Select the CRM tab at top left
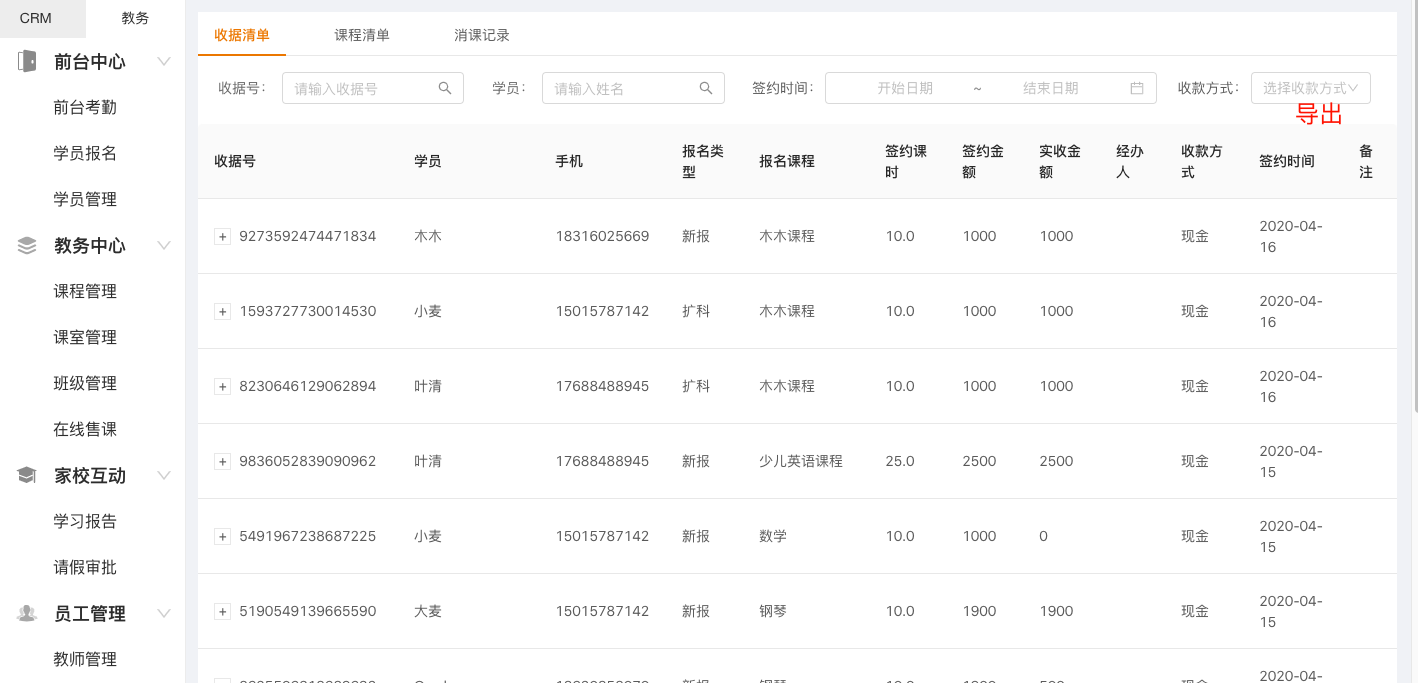 pos(36,18)
